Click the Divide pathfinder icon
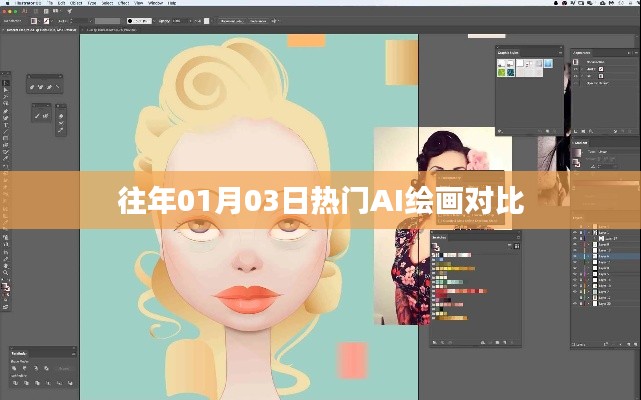Image resolution: width=641 pixels, height=400 pixels. pos(16,383)
